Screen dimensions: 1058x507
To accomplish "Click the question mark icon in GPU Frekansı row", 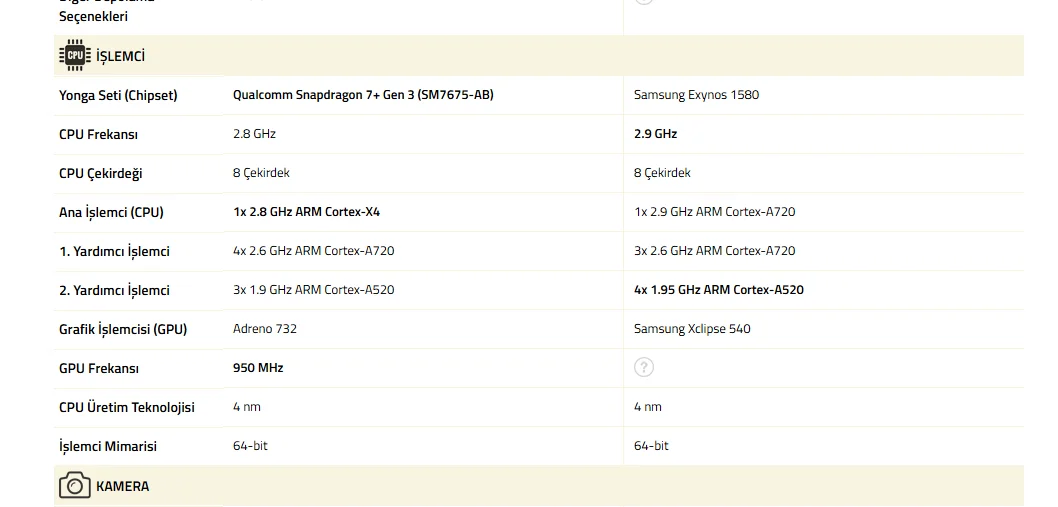I will [x=644, y=367].
